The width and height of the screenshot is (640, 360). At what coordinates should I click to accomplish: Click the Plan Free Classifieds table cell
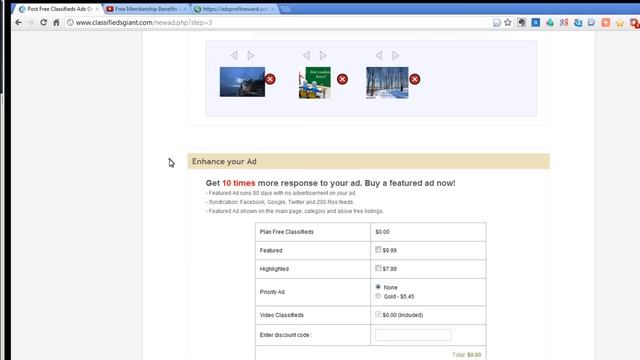(313, 232)
